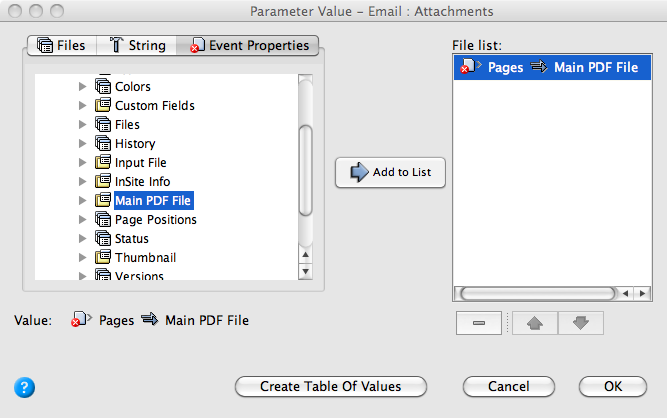Select the Files label in the tree
The height and width of the screenshot is (418, 667).
(x=127, y=124)
